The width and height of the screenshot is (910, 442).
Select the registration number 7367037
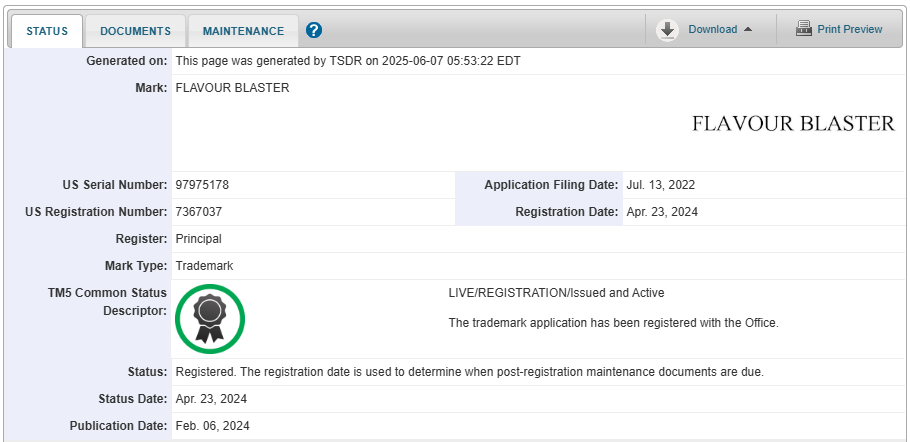point(198,212)
